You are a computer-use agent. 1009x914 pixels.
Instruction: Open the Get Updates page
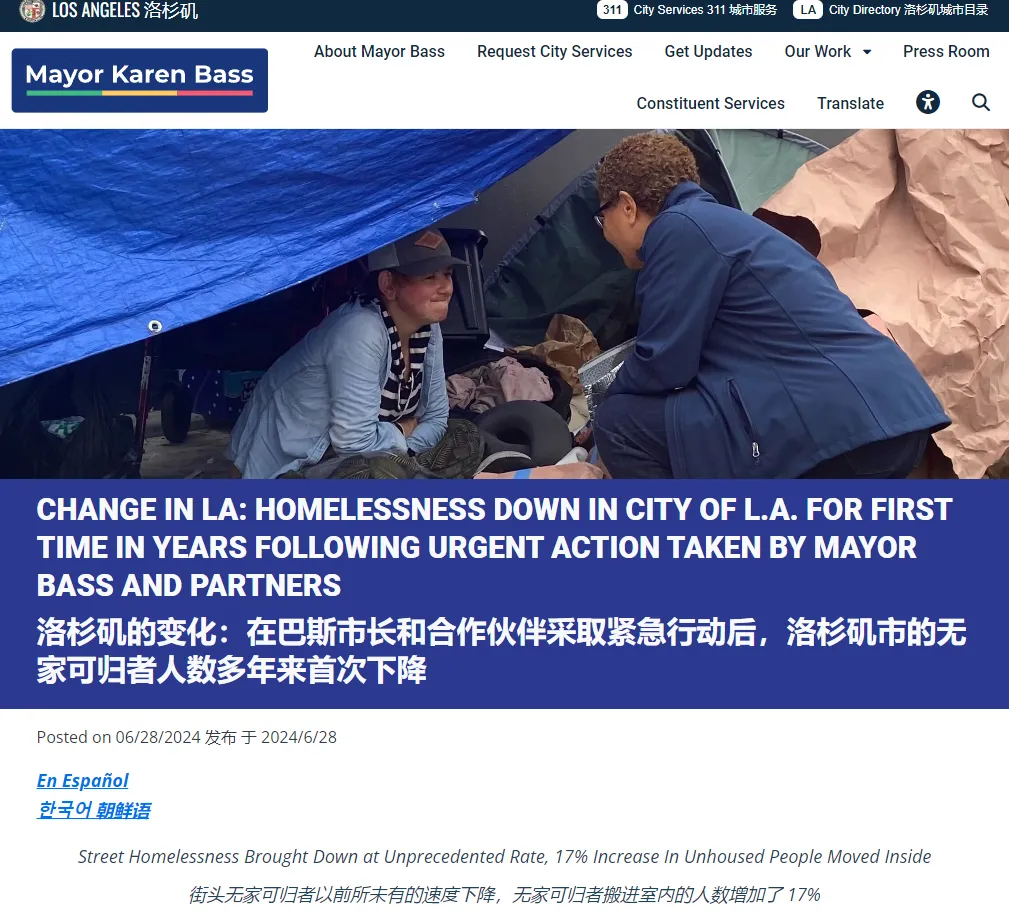tap(708, 51)
